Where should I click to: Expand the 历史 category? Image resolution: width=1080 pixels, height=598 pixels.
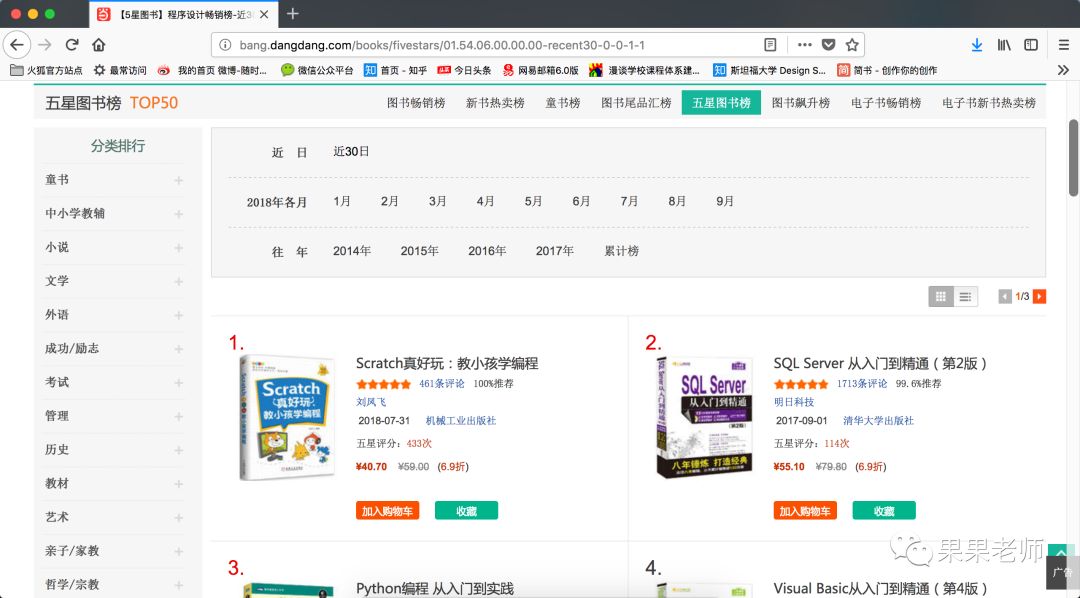pos(178,451)
